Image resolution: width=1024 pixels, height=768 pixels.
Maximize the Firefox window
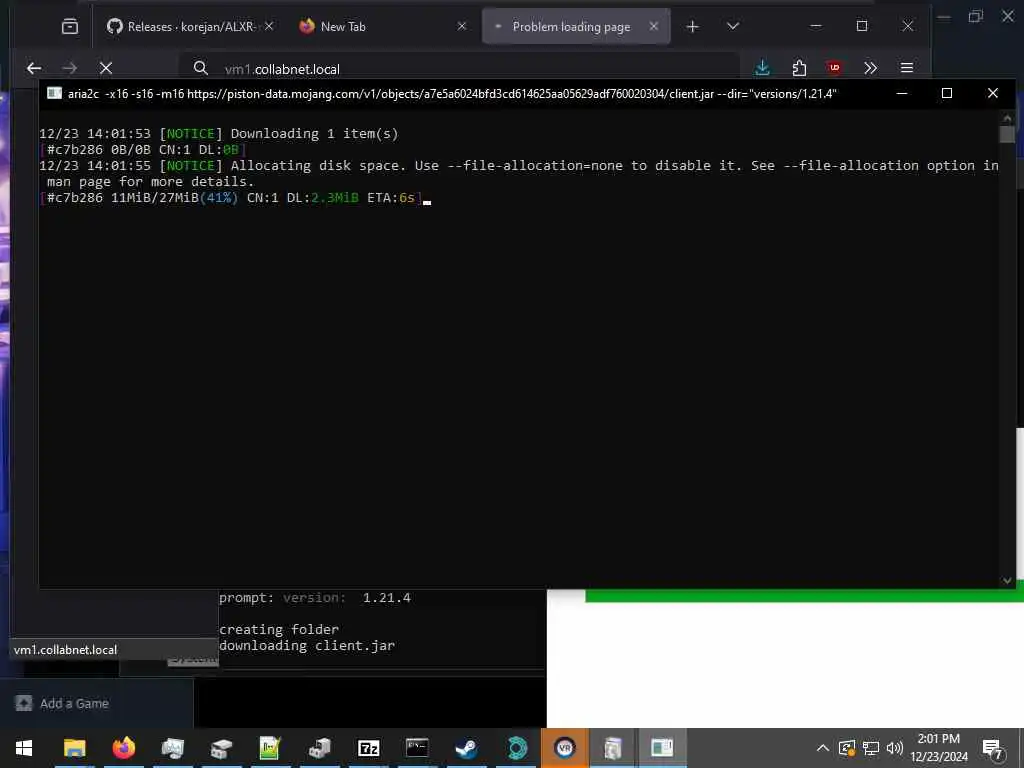[x=862, y=26]
